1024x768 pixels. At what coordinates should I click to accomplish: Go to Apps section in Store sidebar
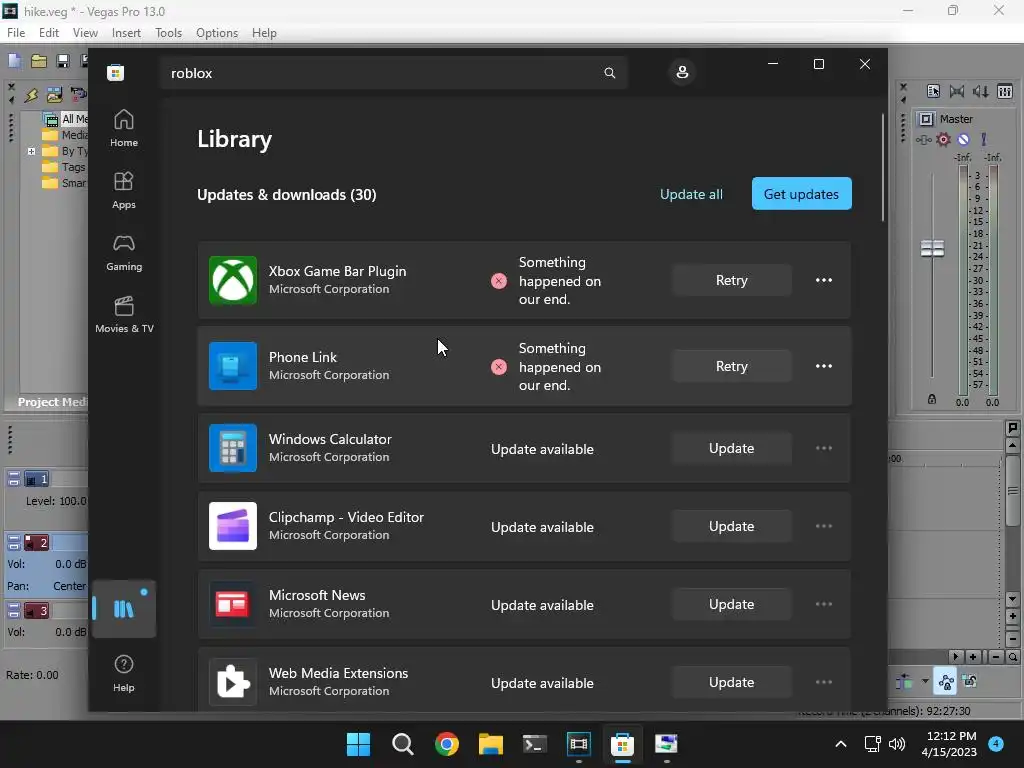coord(123,191)
